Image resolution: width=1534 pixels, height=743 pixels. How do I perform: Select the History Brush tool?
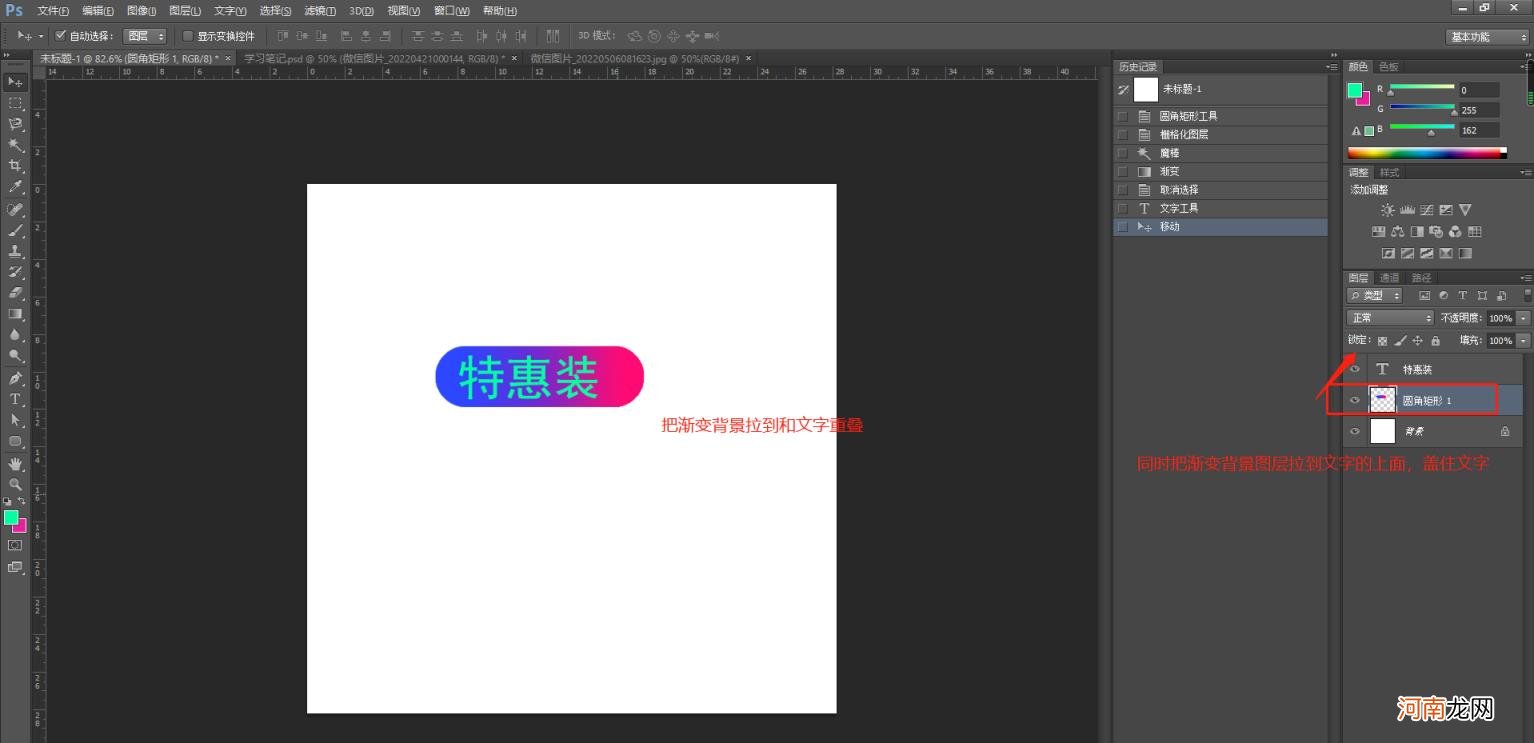15,272
